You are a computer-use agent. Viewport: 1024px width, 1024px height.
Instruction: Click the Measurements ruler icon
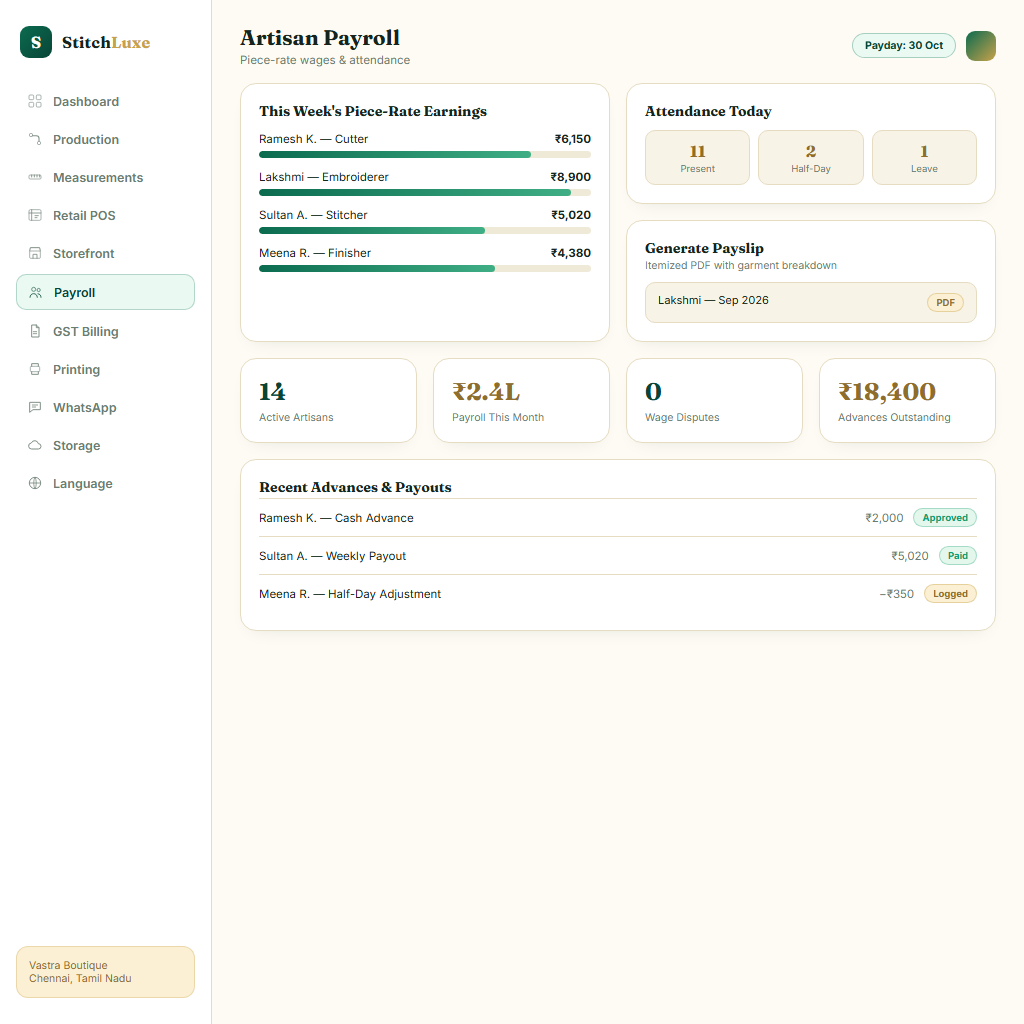tap(35, 177)
